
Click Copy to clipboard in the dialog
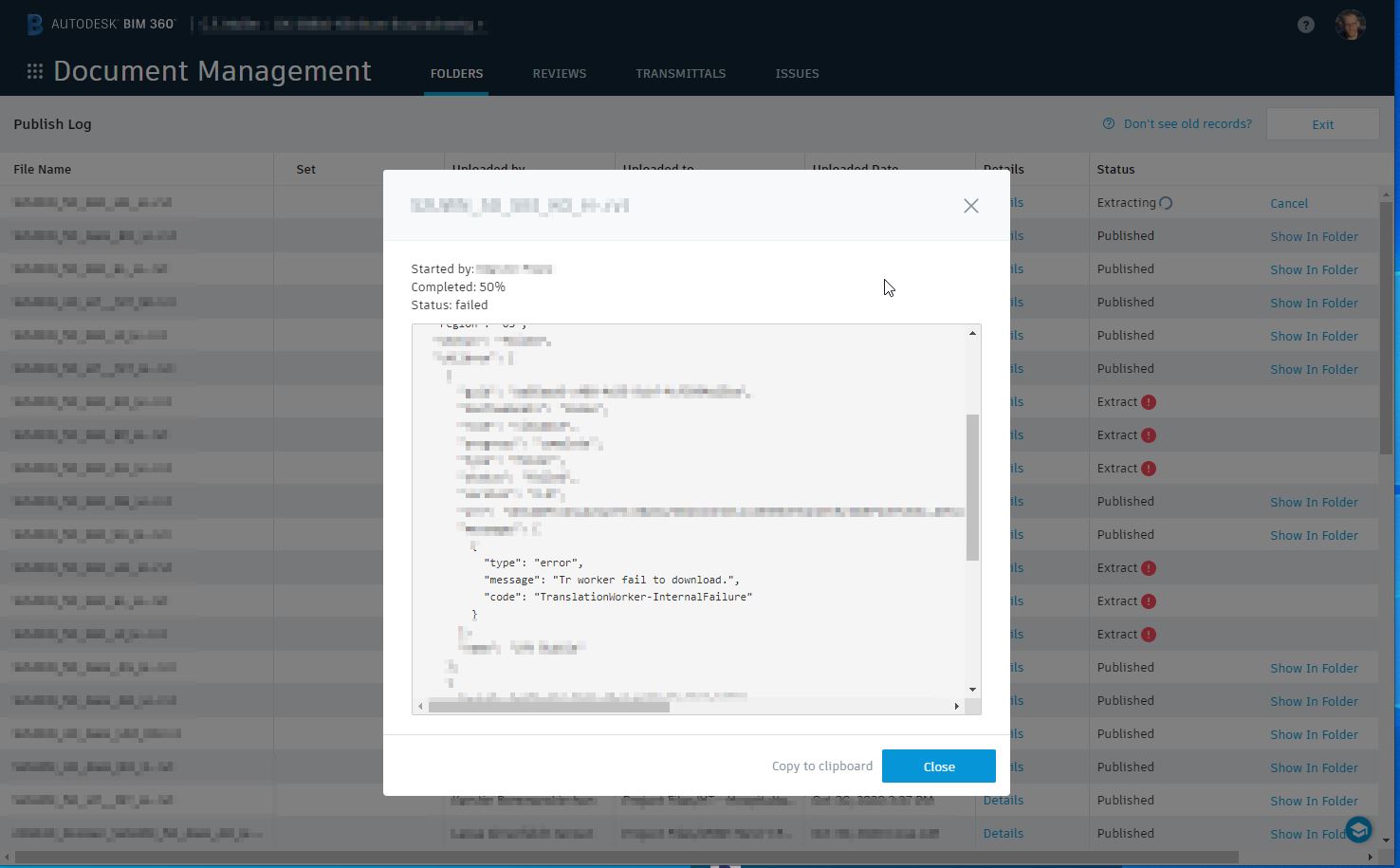(821, 766)
